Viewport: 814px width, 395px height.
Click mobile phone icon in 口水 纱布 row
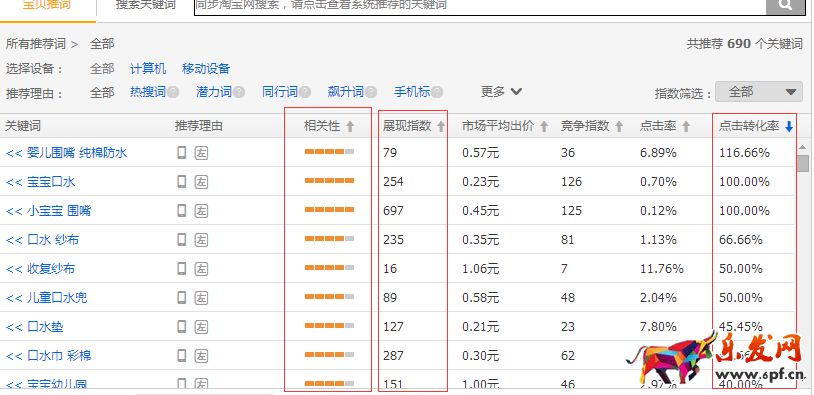[182, 240]
